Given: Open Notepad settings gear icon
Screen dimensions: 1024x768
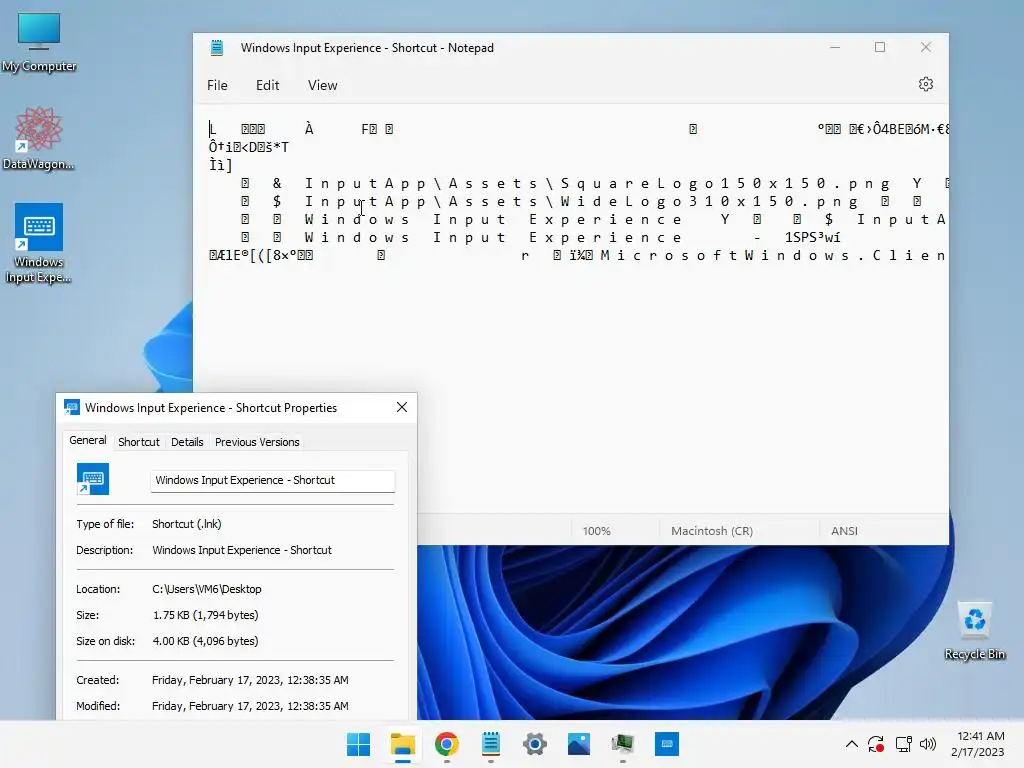Looking at the screenshot, I should pyautogui.click(x=925, y=84).
